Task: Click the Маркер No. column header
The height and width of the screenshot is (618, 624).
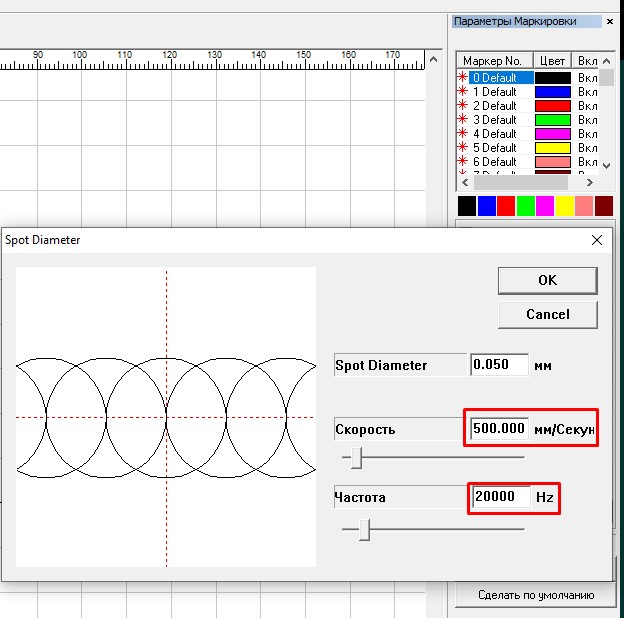Action: pyautogui.click(x=494, y=61)
